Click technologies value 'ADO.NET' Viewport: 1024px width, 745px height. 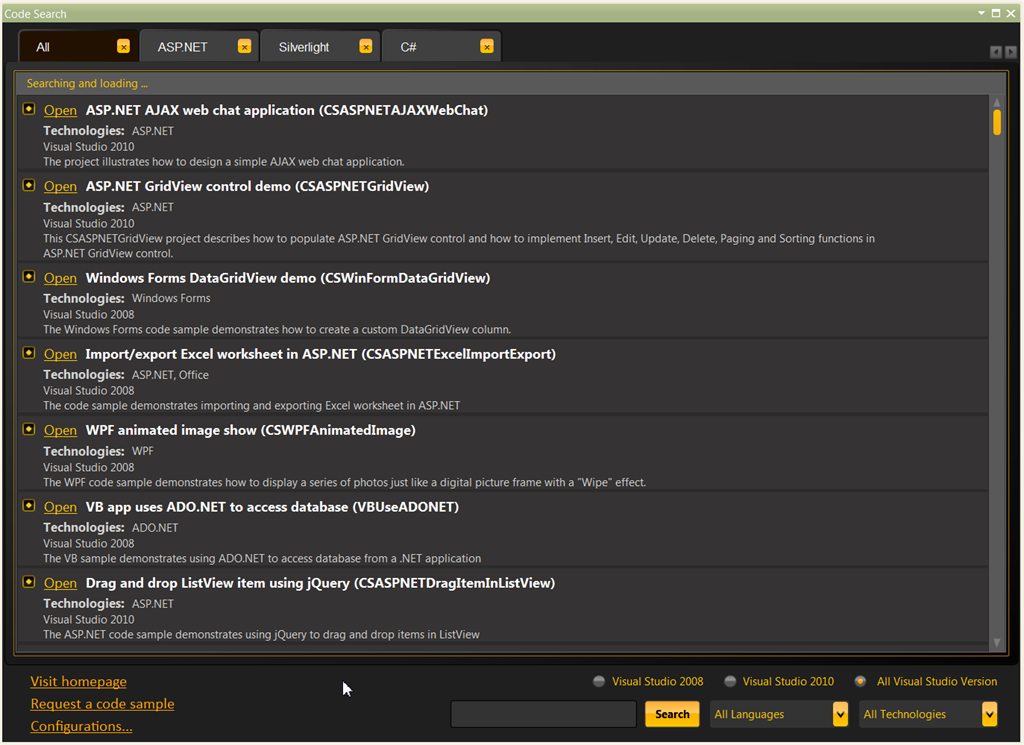[x=155, y=528]
